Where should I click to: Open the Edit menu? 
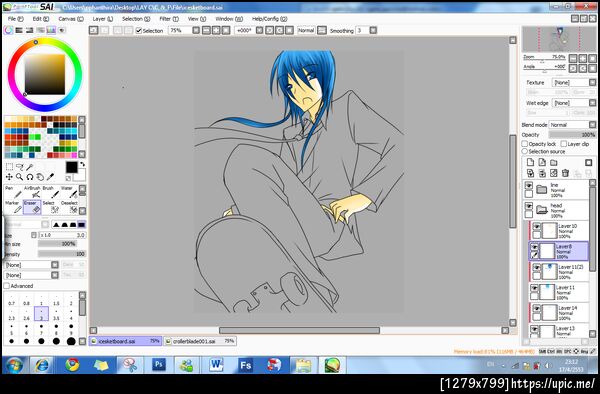(x=41, y=19)
